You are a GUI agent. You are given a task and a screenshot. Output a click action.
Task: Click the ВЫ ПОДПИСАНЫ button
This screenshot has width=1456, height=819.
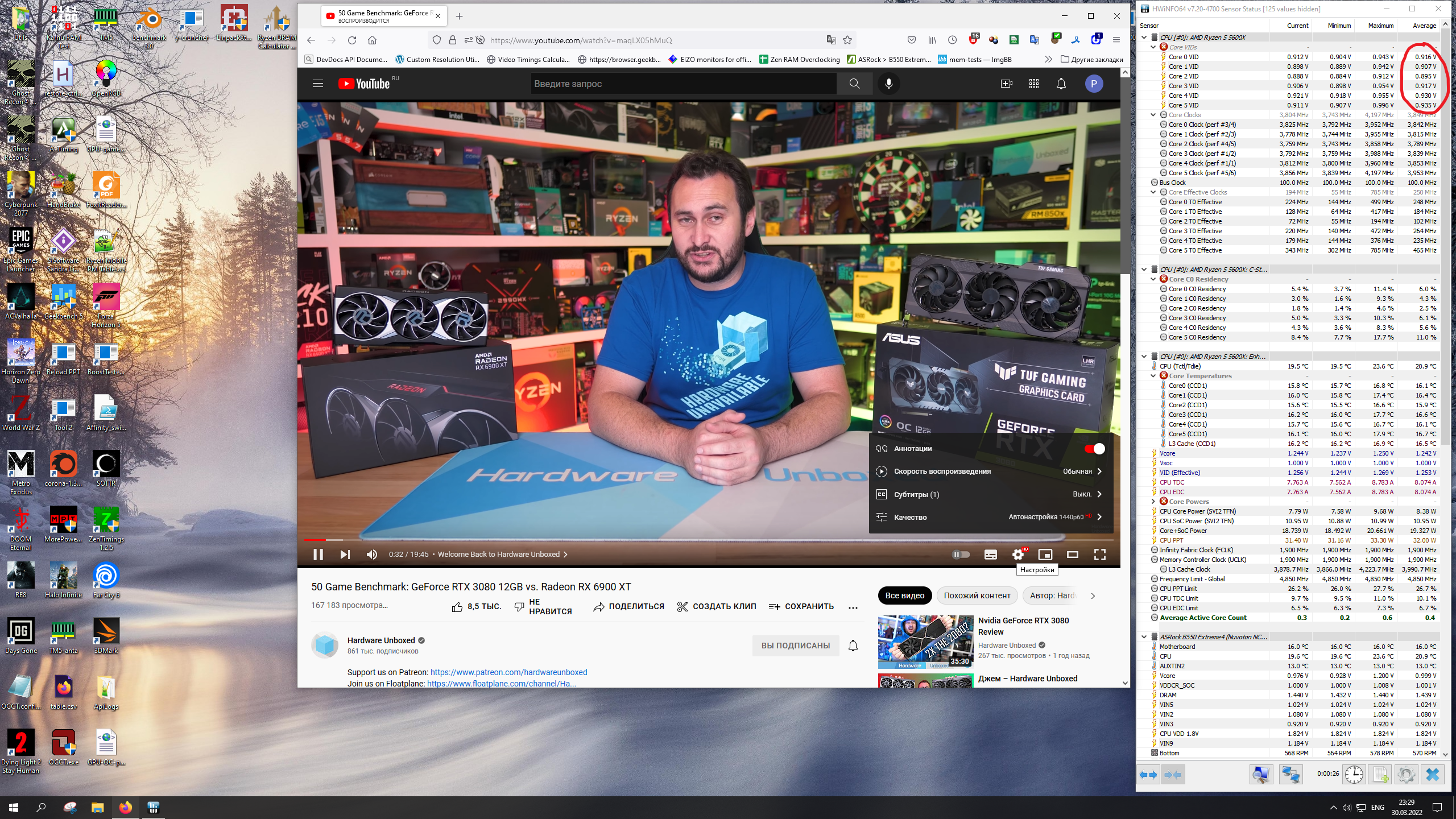795,646
